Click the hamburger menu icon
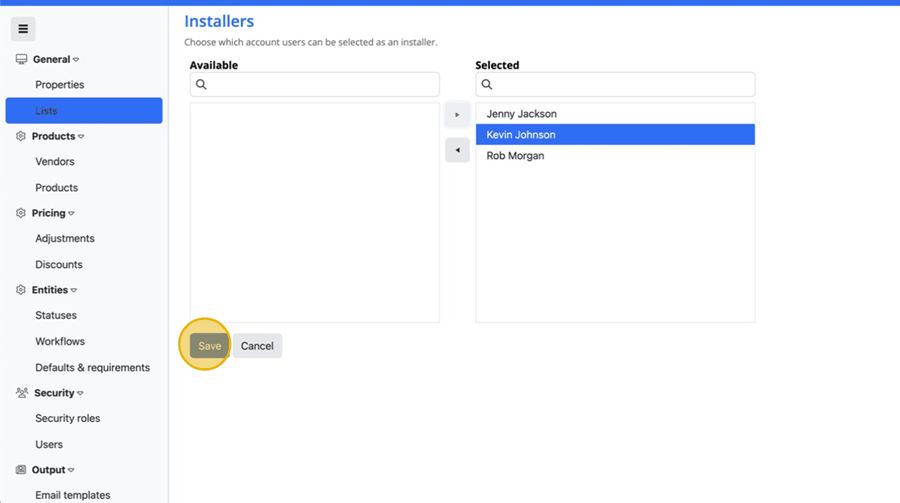Viewport: 900px width, 503px height. [x=23, y=29]
